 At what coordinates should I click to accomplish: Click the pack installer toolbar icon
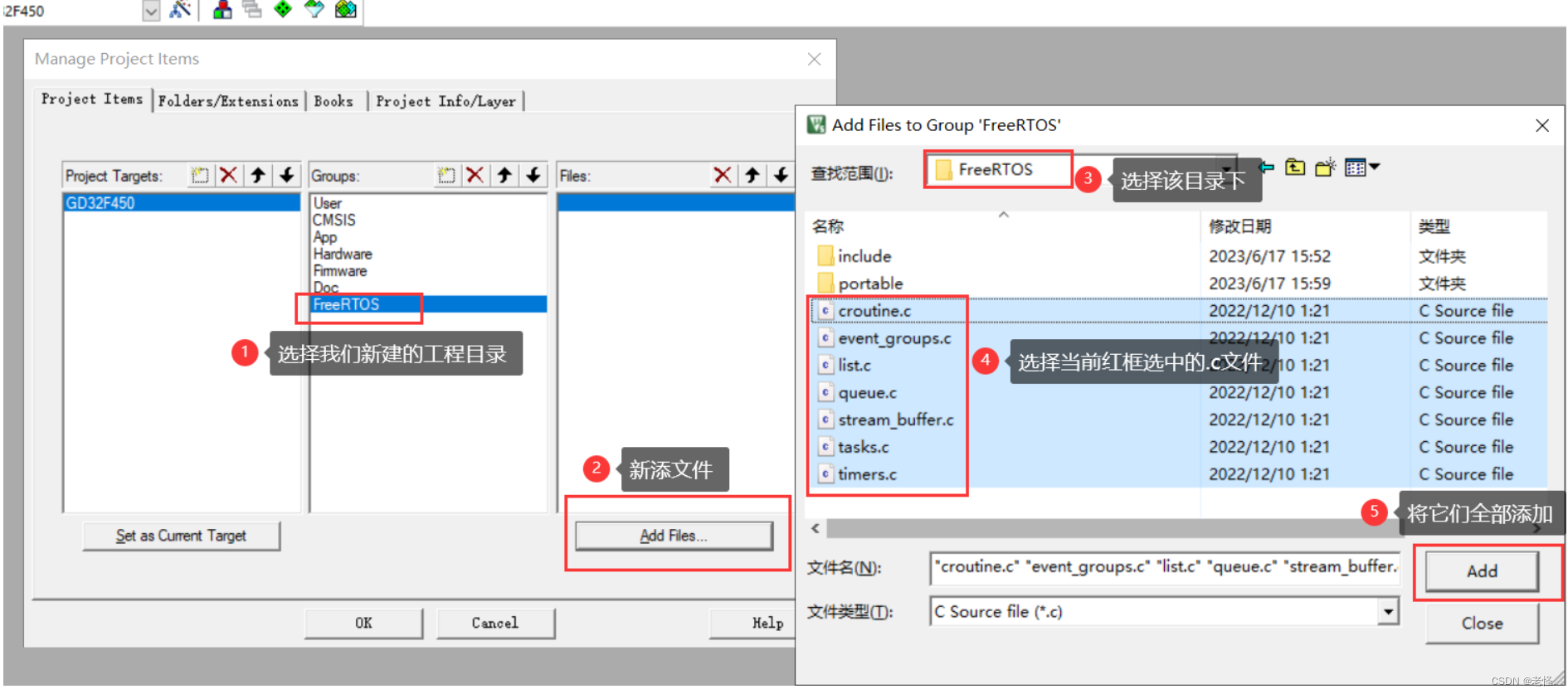coord(345,10)
